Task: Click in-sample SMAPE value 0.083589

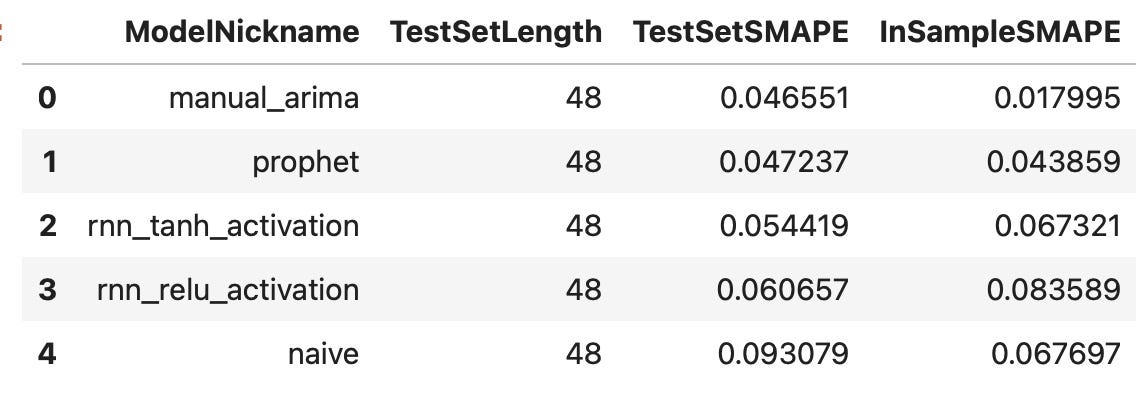Action: pyautogui.click(x=1054, y=289)
